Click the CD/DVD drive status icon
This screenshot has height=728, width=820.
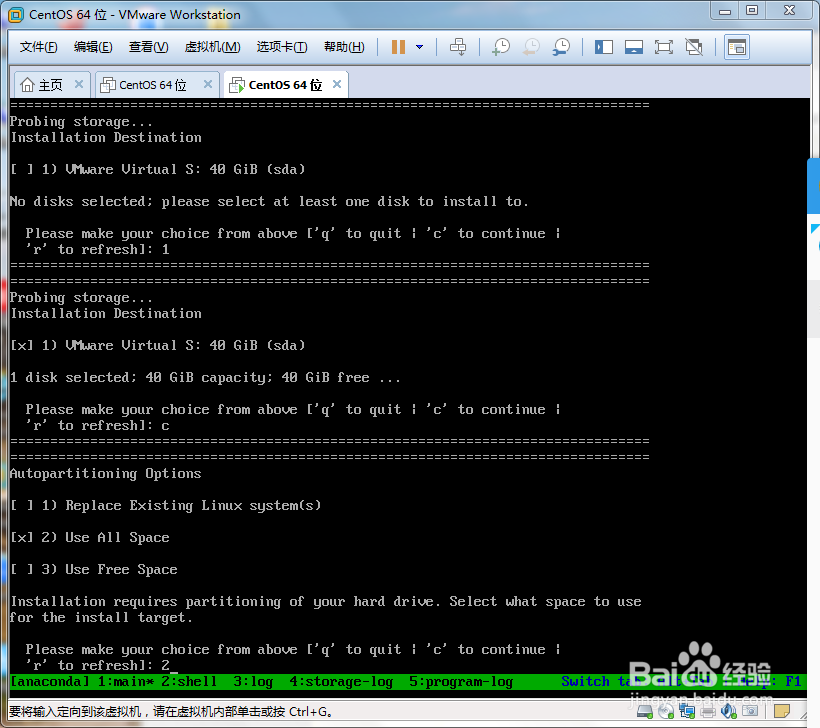666,711
